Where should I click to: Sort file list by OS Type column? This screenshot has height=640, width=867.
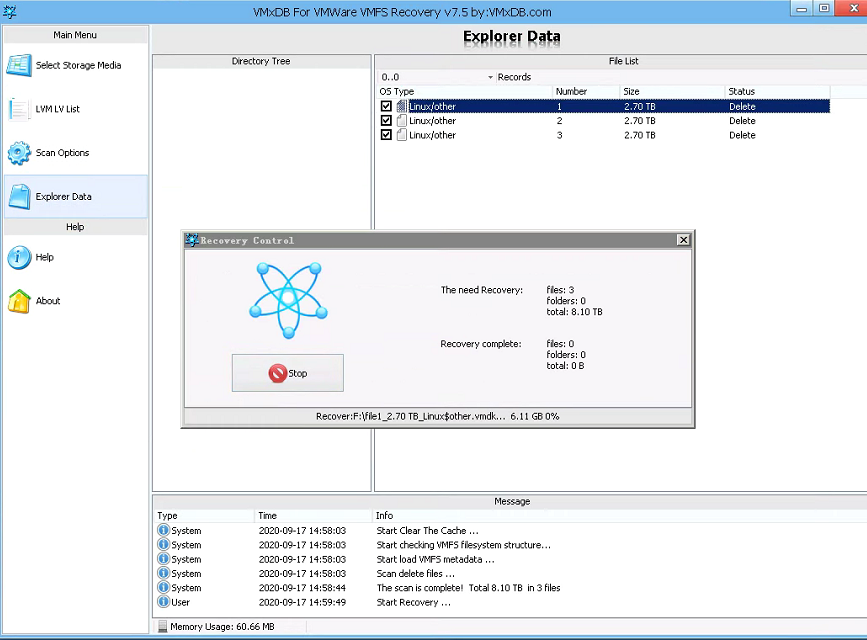coord(464,91)
